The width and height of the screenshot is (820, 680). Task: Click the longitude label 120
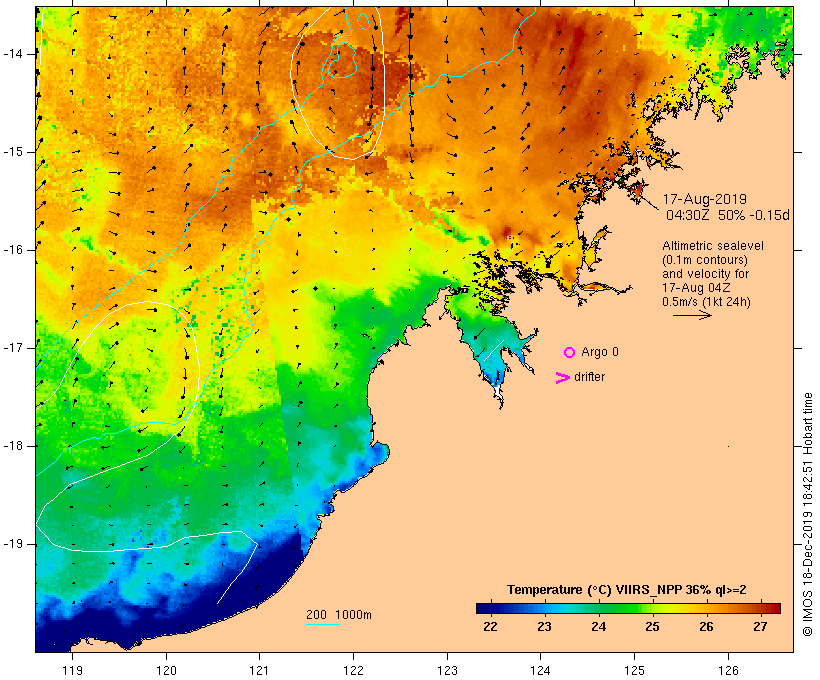pyautogui.click(x=166, y=670)
